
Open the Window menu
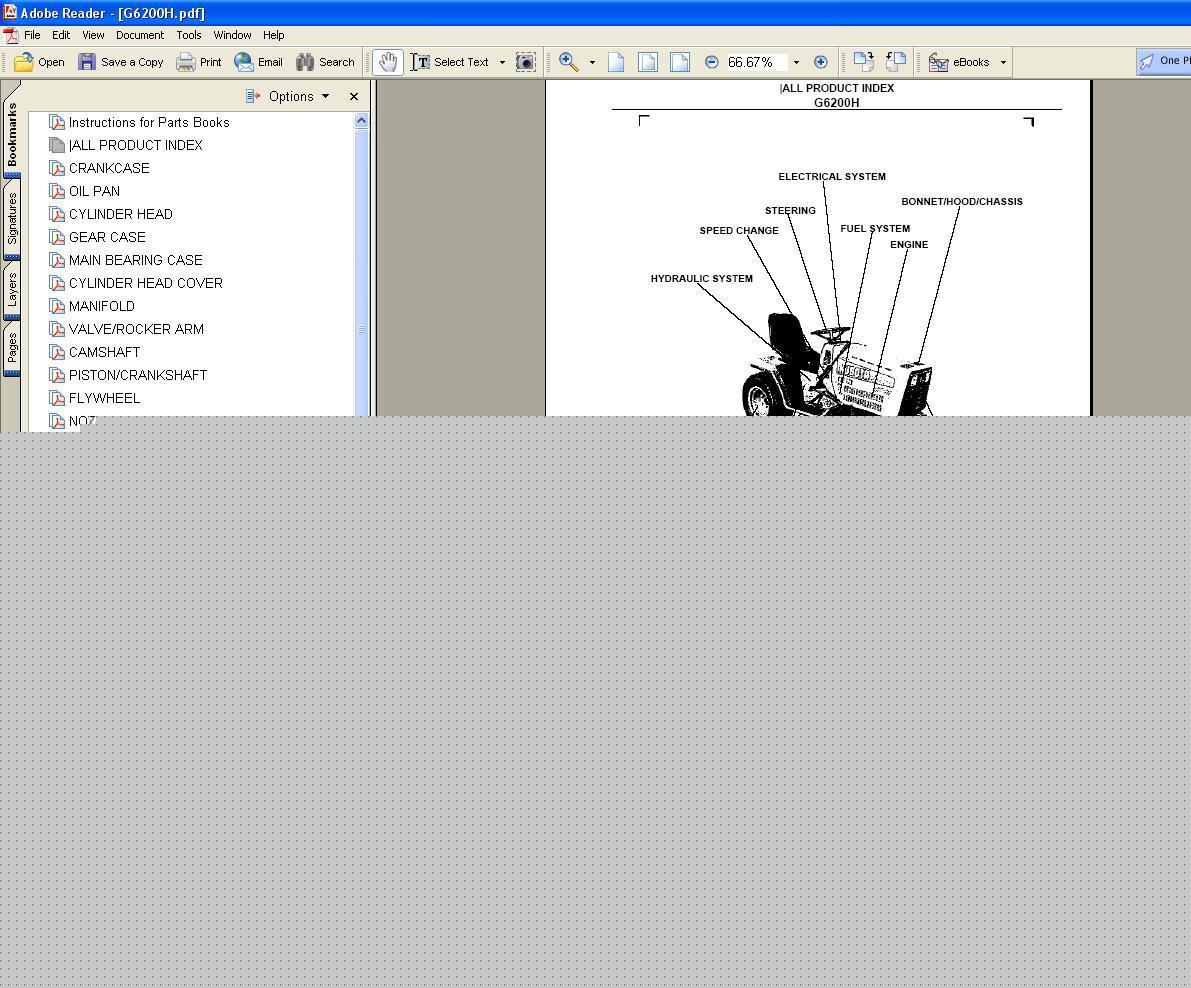point(232,35)
